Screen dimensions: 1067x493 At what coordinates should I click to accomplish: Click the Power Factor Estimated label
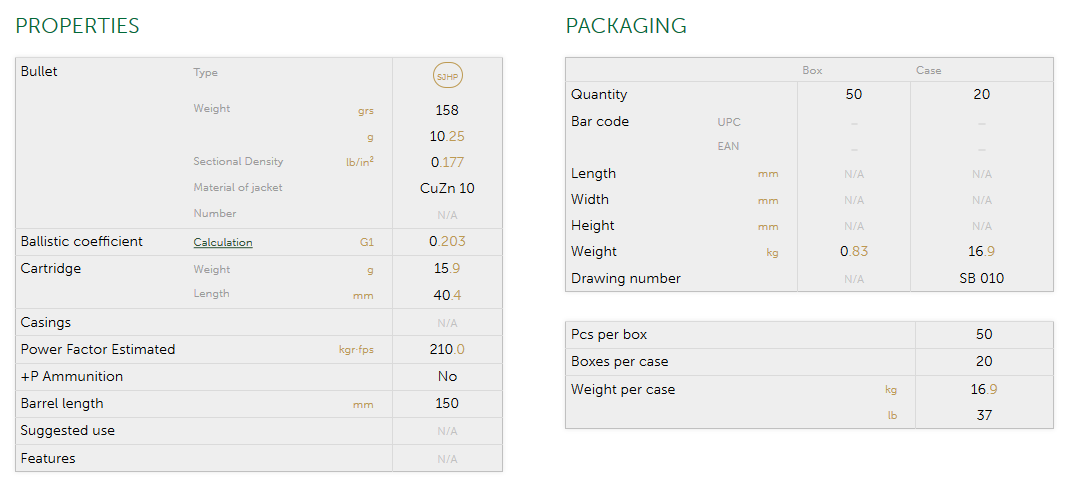click(98, 350)
